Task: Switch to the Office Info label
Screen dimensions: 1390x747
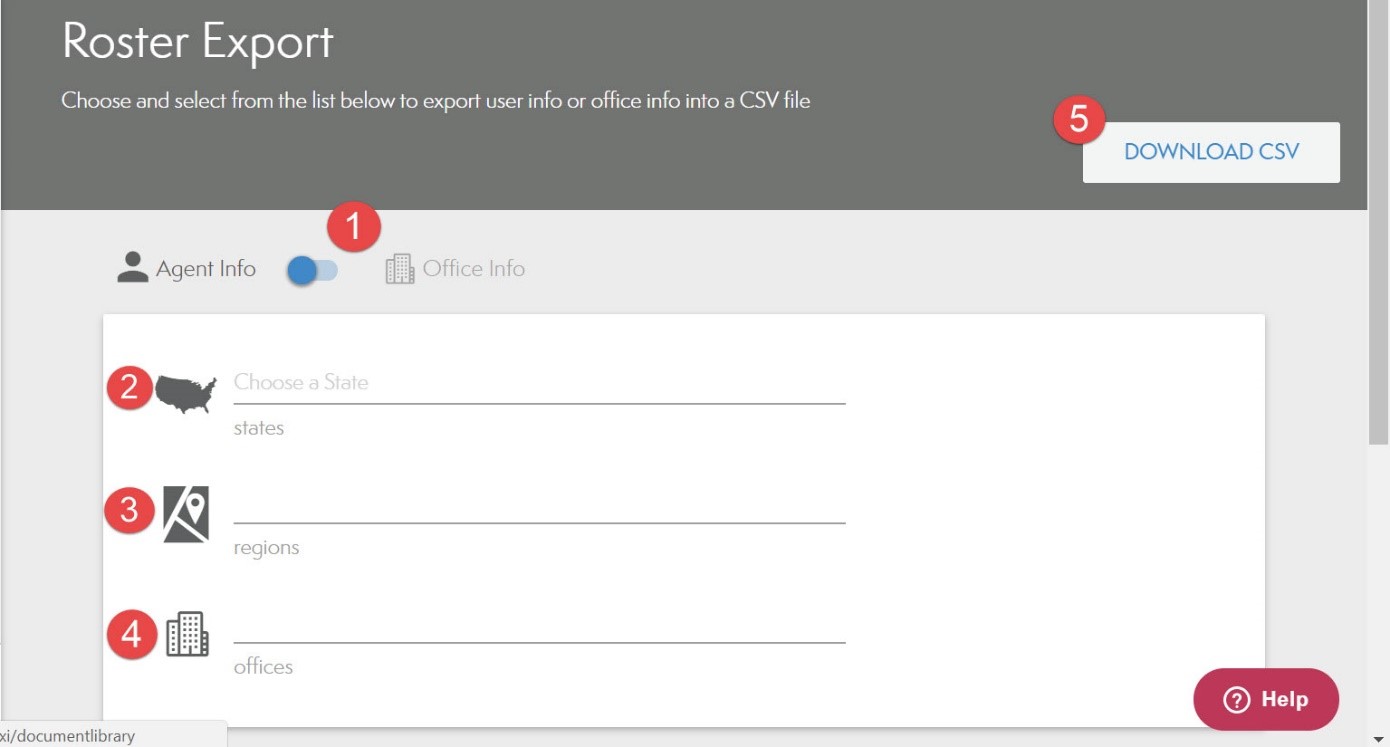Action: click(x=473, y=269)
